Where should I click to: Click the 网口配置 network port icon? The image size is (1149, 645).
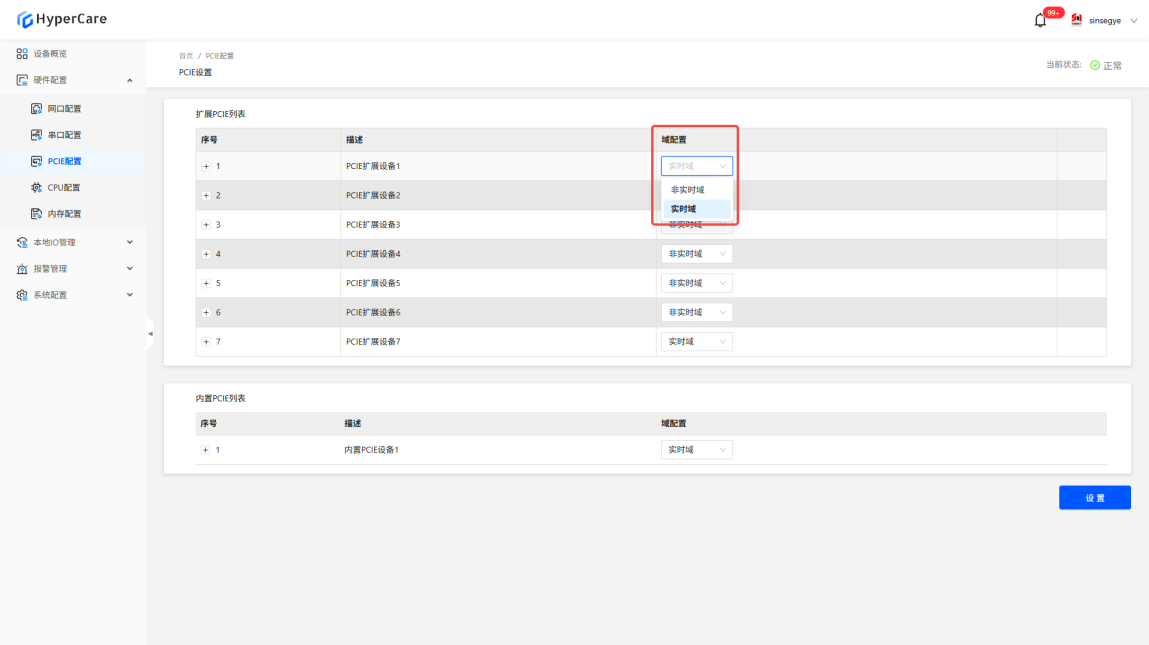[36, 108]
